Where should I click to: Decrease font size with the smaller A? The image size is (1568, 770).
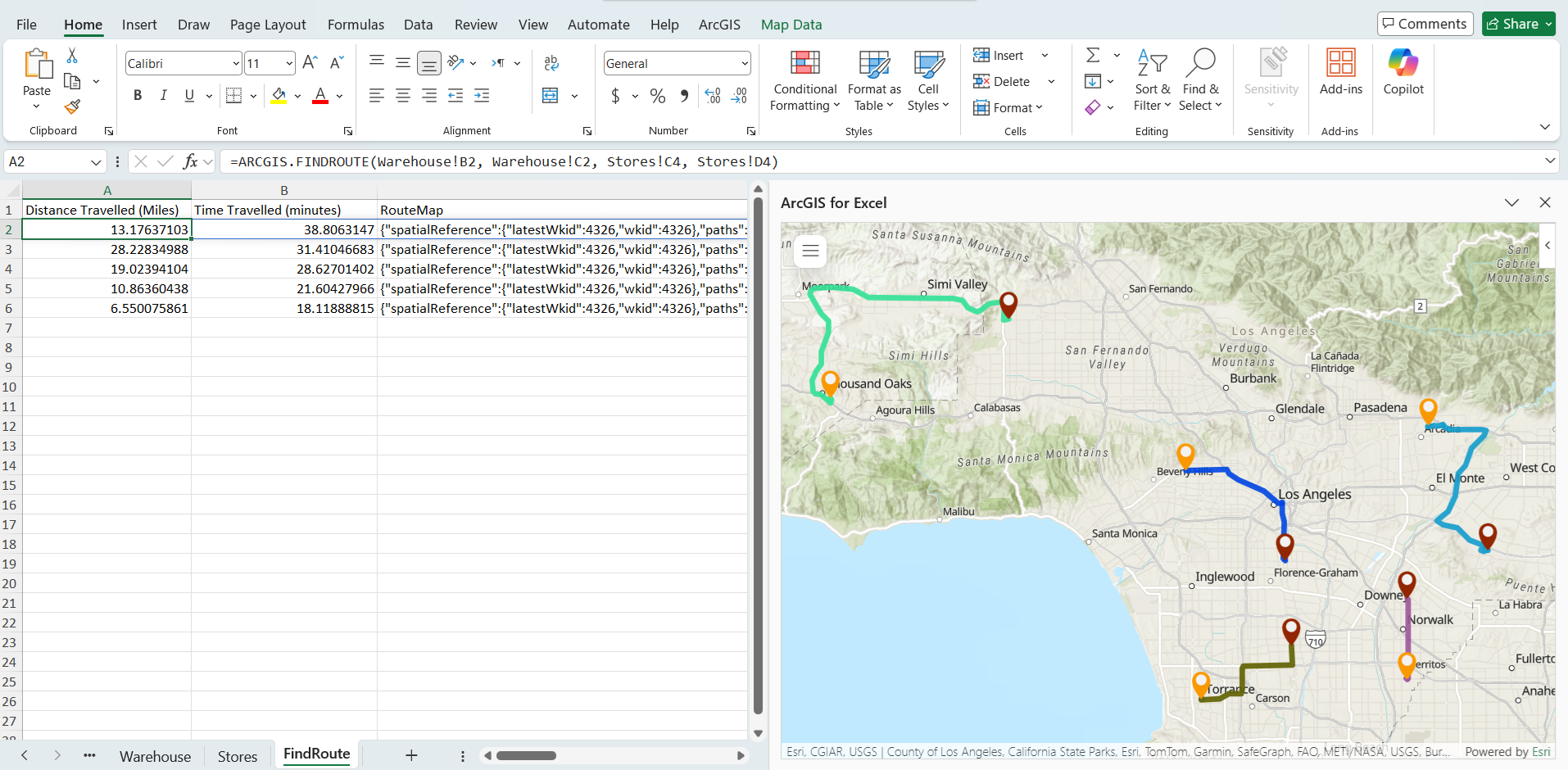[x=337, y=63]
